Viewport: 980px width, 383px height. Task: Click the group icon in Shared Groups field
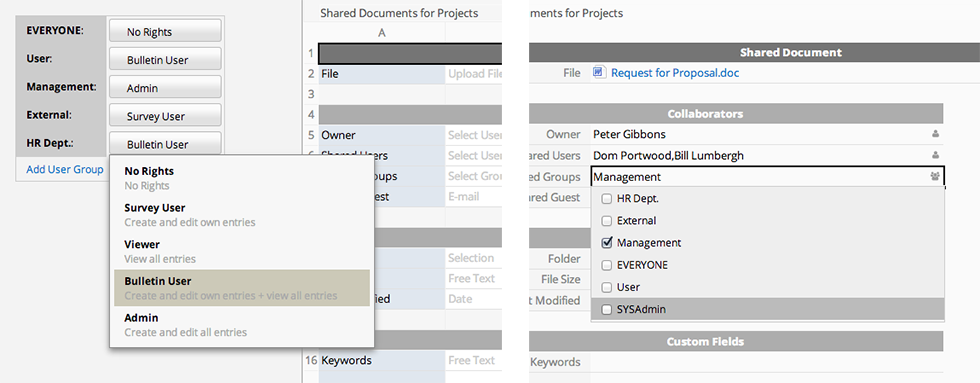pos(934,177)
